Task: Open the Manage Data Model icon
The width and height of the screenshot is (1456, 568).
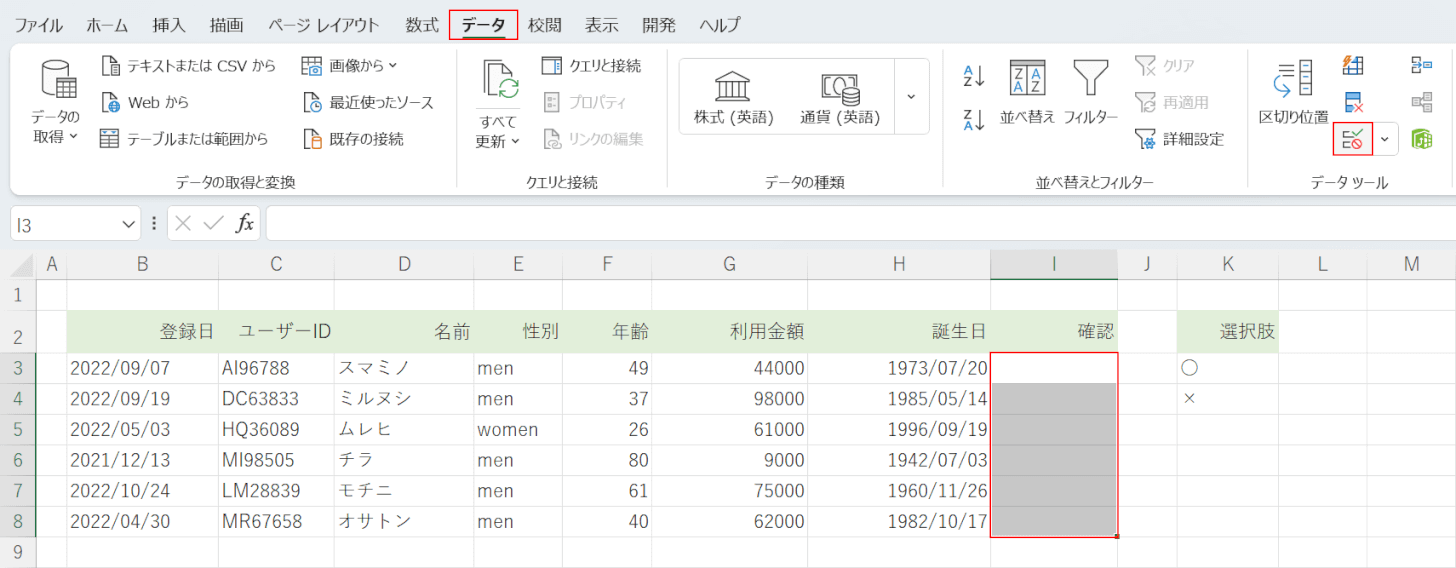Action: click(x=1421, y=139)
